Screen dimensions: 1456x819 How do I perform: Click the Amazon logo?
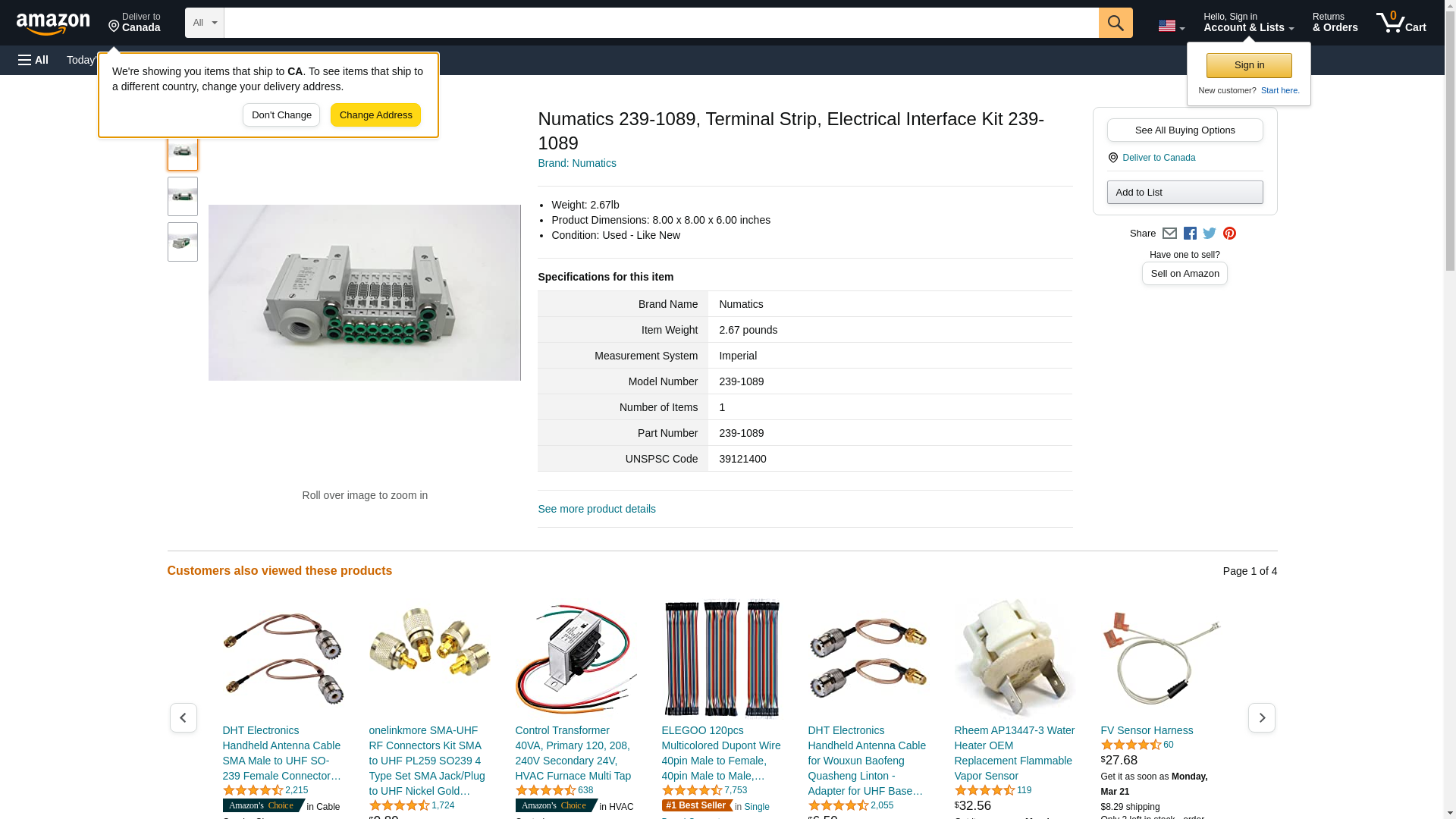click(53, 24)
